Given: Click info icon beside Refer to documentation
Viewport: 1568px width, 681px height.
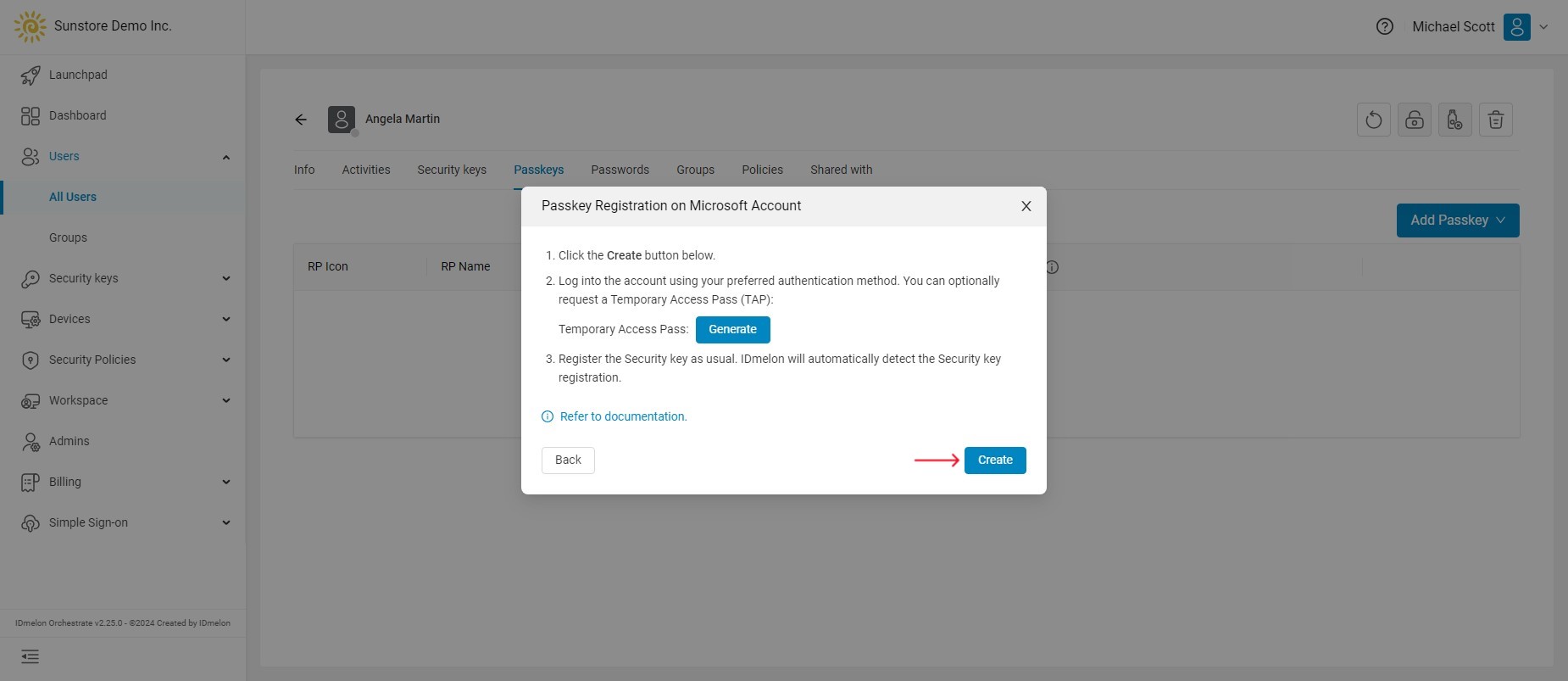Looking at the screenshot, I should pyautogui.click(x=548, y=416).
